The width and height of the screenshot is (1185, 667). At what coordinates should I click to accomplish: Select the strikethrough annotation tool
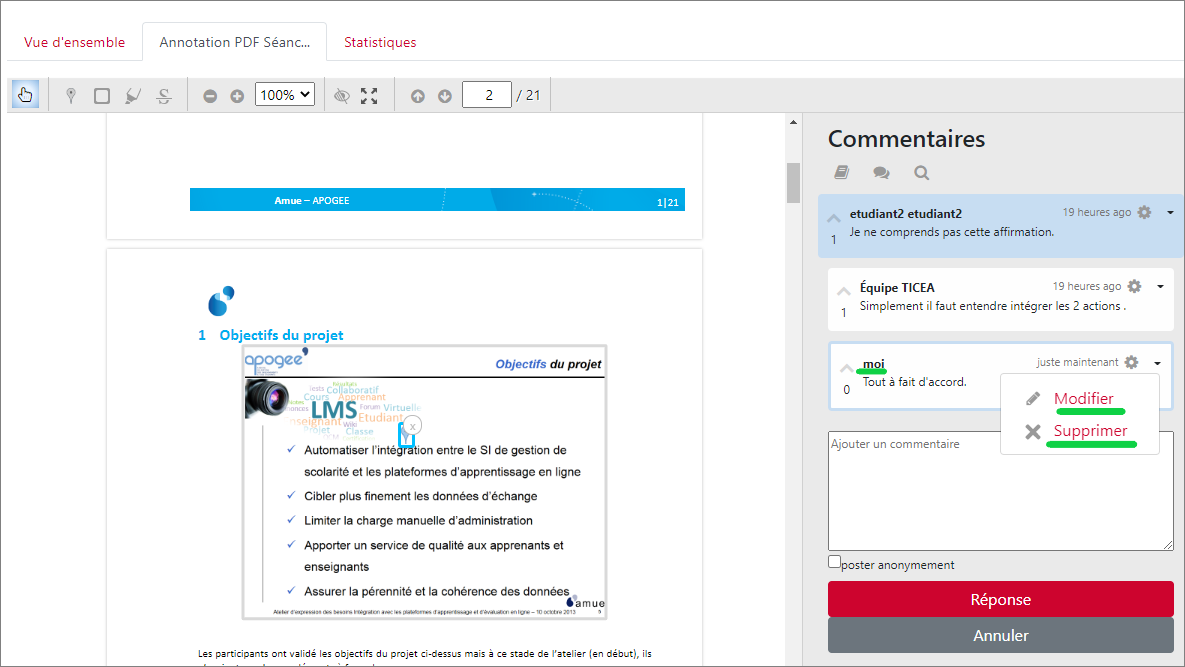(164, 96)
